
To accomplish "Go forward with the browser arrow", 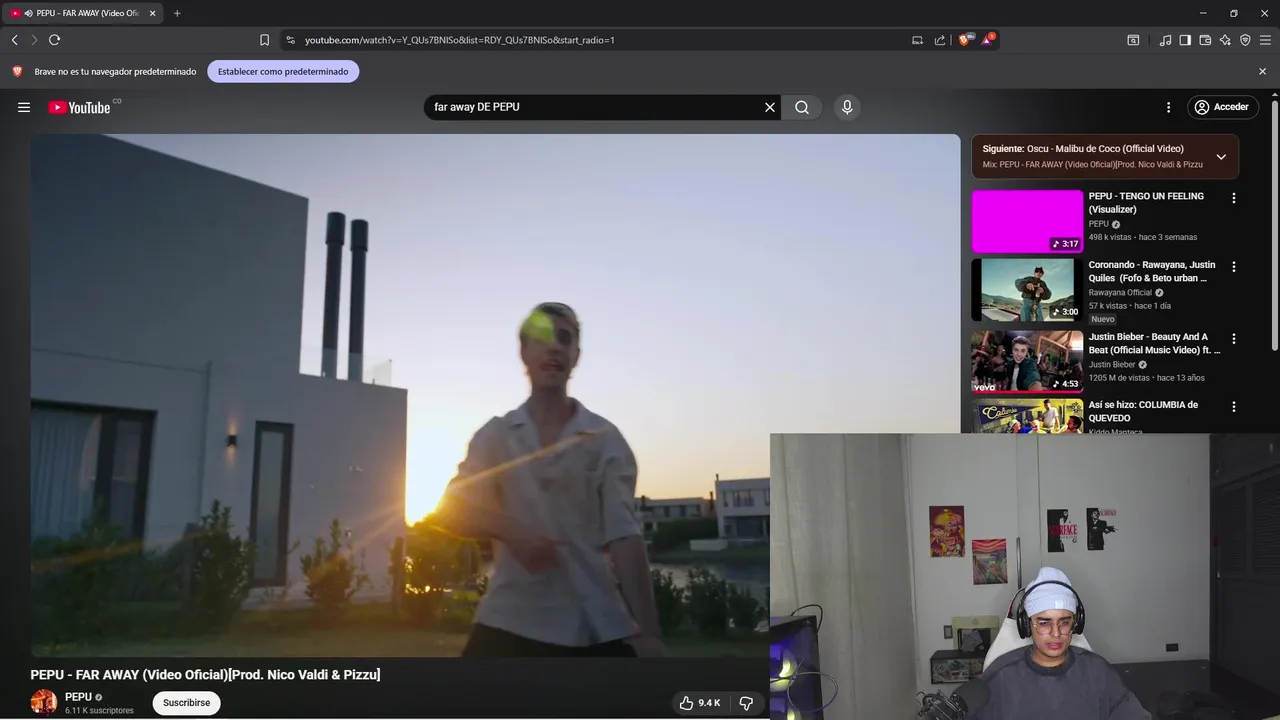I will (34, 40).
